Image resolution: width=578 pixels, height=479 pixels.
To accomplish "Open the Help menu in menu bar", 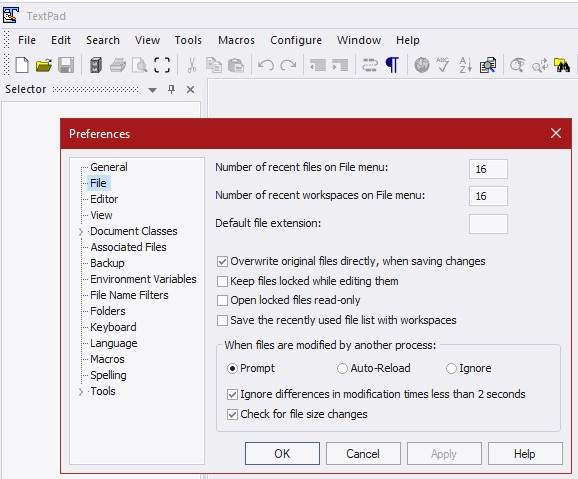I will tap(408, 40).
